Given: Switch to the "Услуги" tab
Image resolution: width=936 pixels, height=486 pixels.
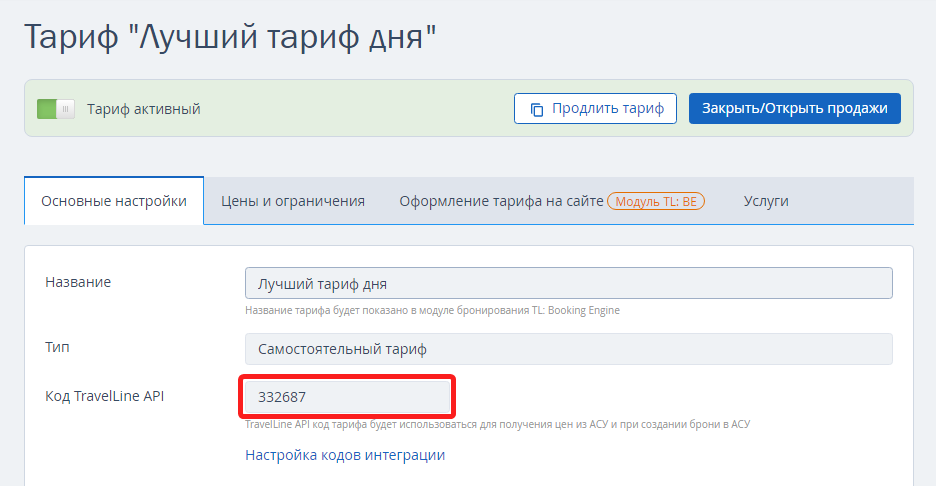Looking at the screenshot, I should tap(766, 201).
